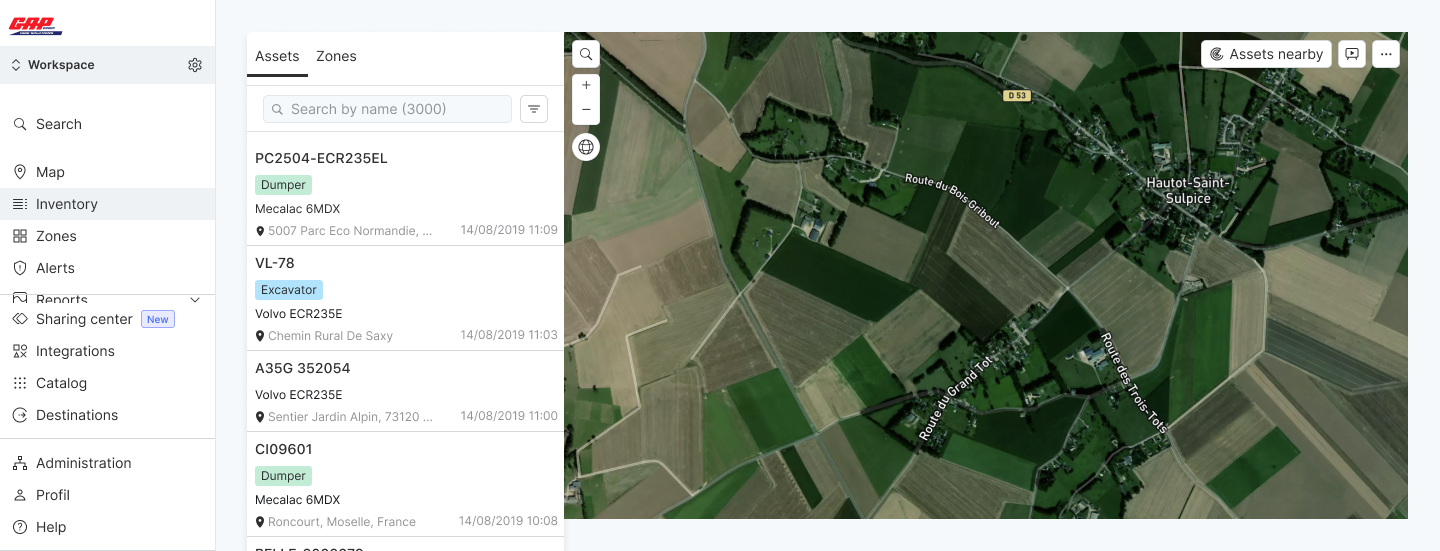Click the map search magnifier icon
The image size is (1440, 551).
586,54
